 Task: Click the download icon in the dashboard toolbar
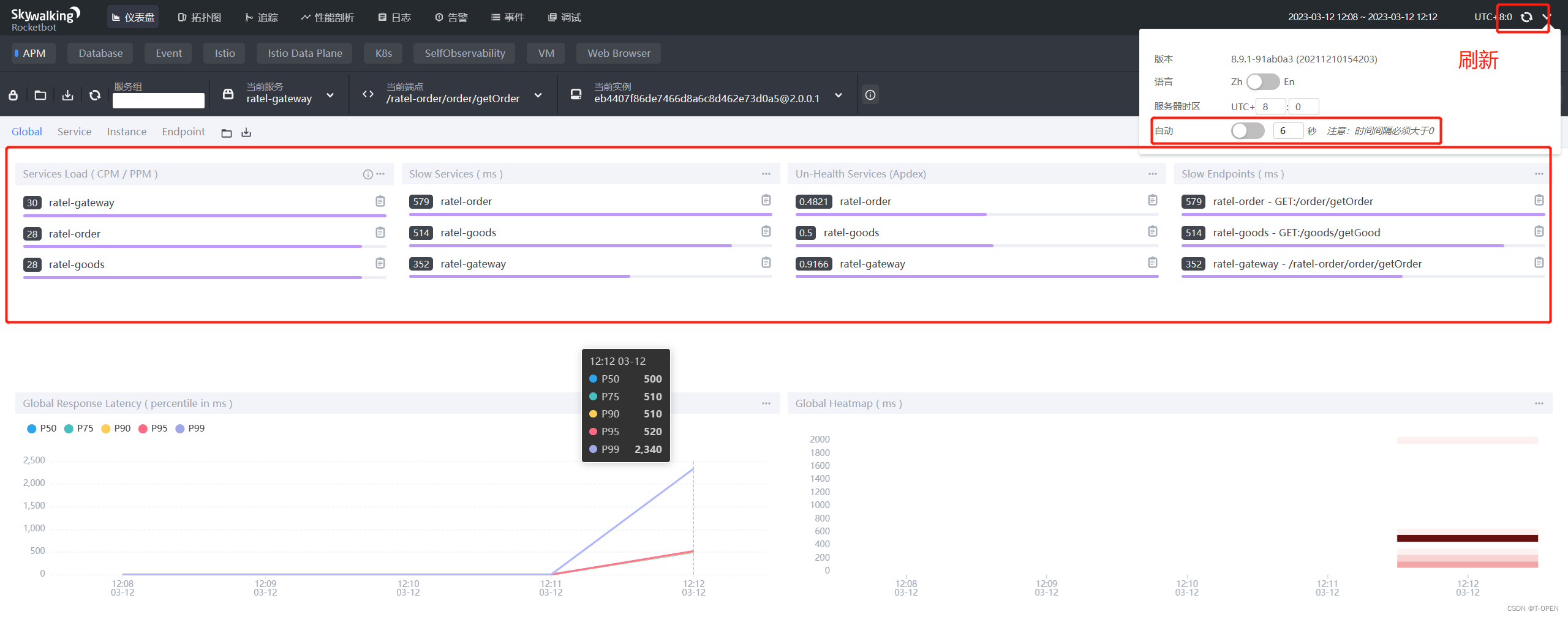(x=67, y=95)
